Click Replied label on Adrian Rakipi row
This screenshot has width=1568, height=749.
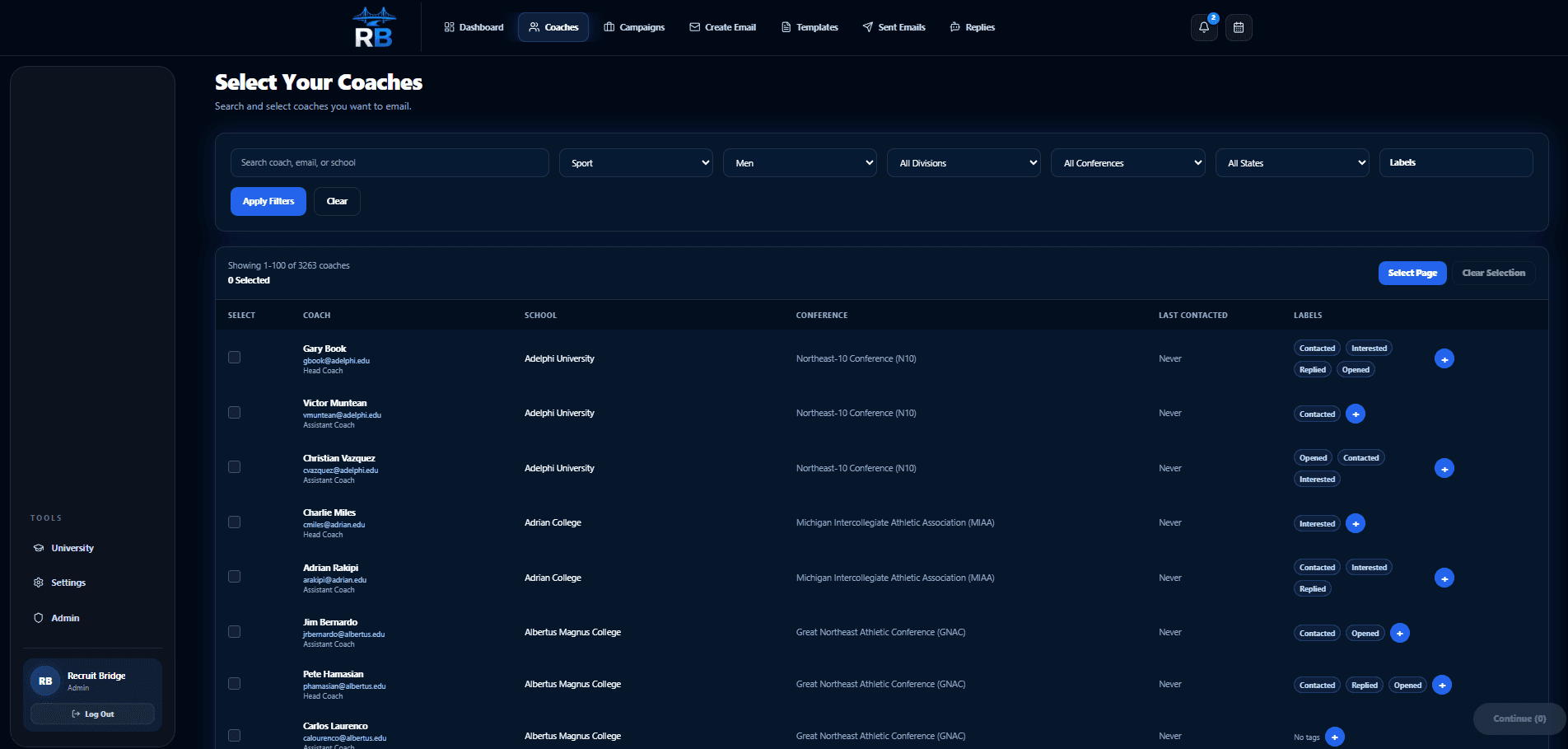point(1313,588)
